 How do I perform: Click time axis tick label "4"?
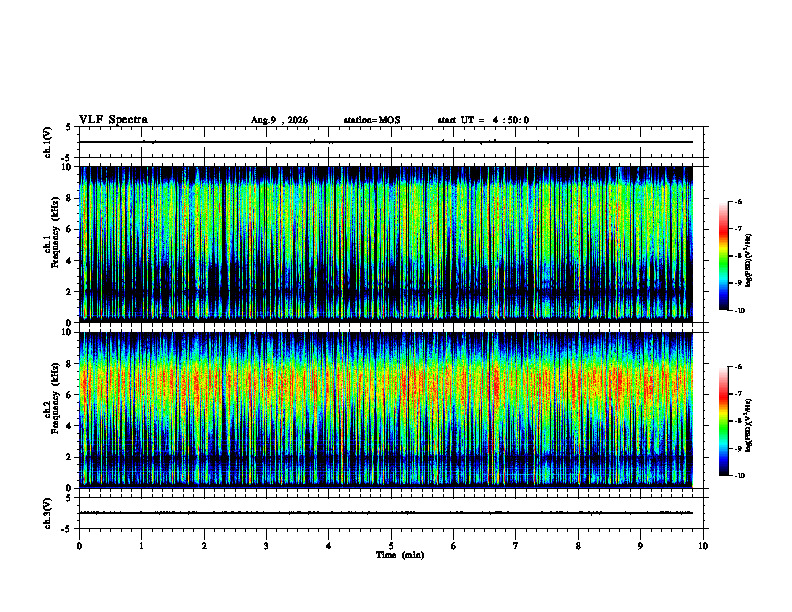329,546
